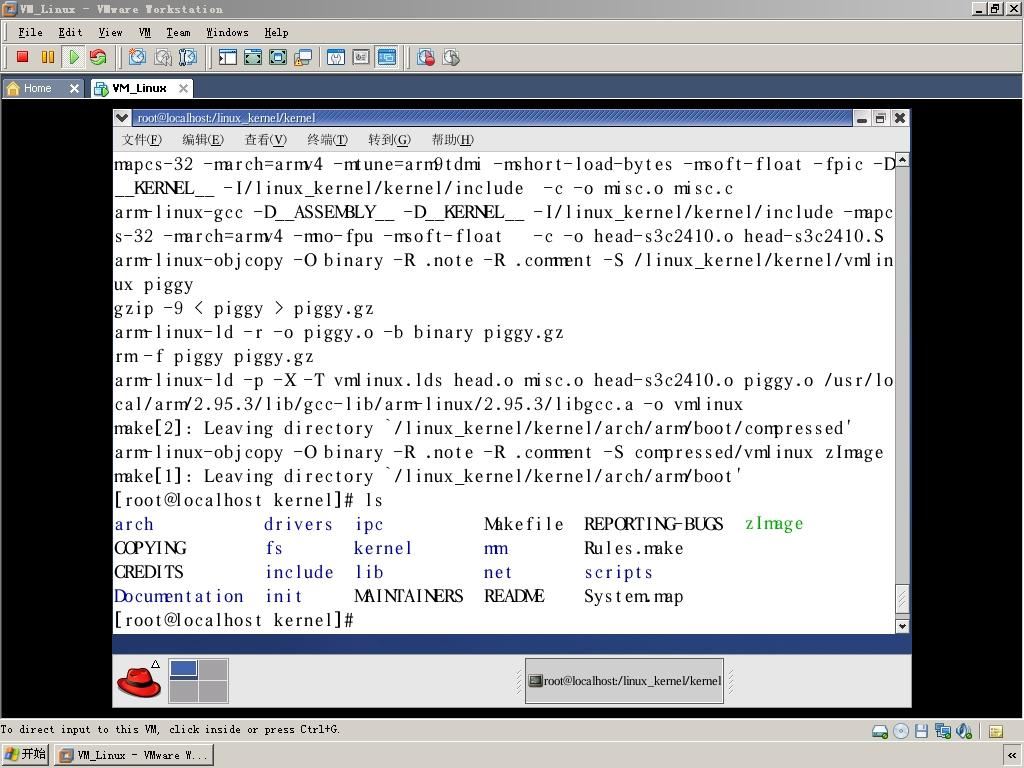Switch to second workspace in pager
The image size is (1024, 768).
[213, 669]
